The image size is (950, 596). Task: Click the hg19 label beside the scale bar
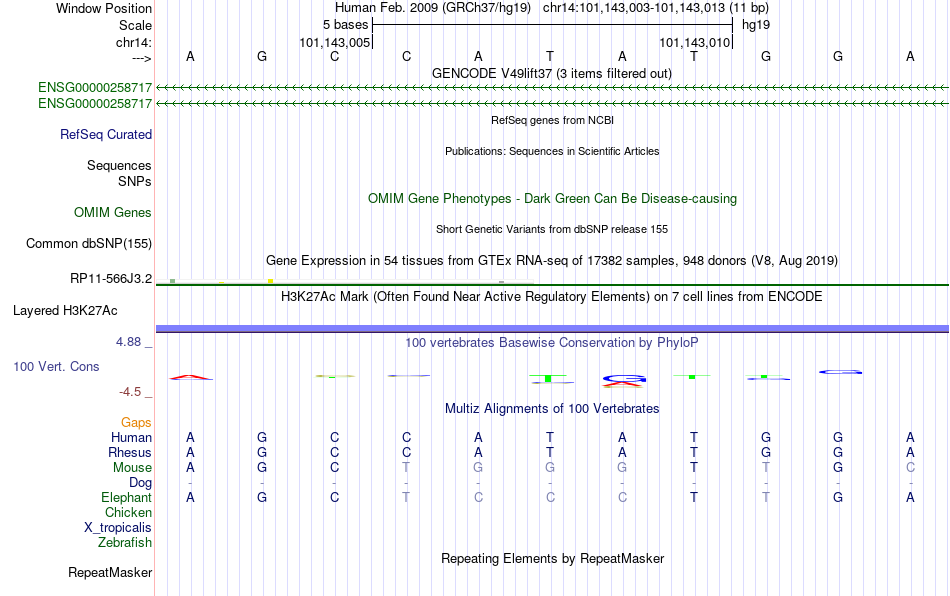(756, 25)
